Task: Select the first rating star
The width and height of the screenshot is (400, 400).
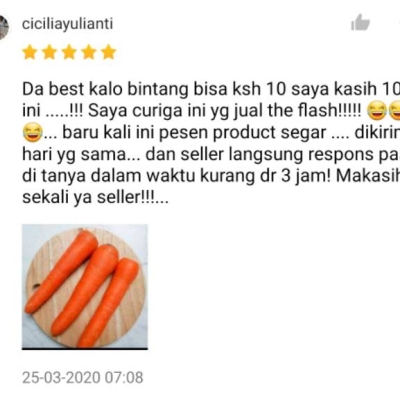Action: (30, 52)
